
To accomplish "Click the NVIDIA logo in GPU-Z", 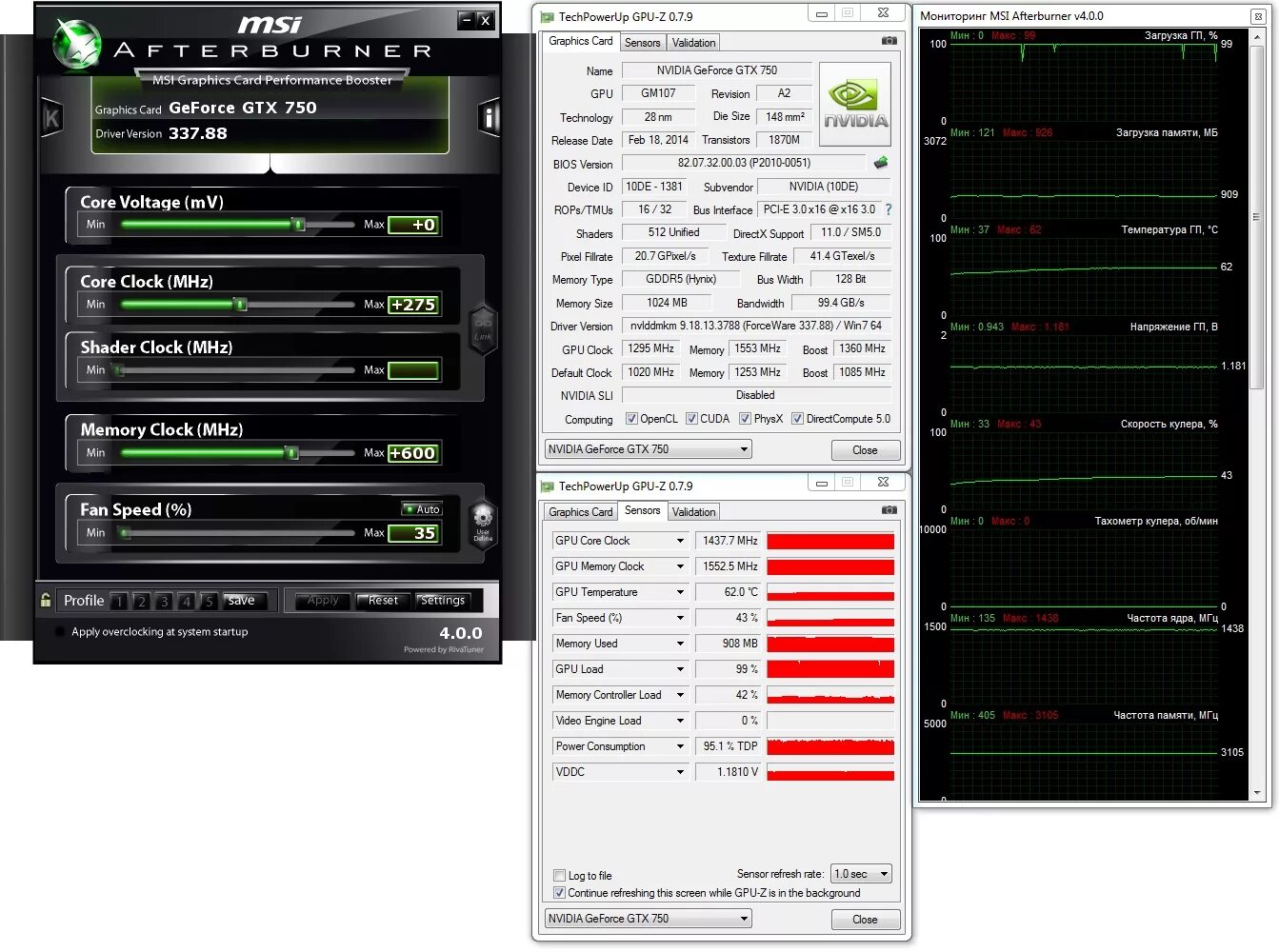I will (x=855, y=104).
